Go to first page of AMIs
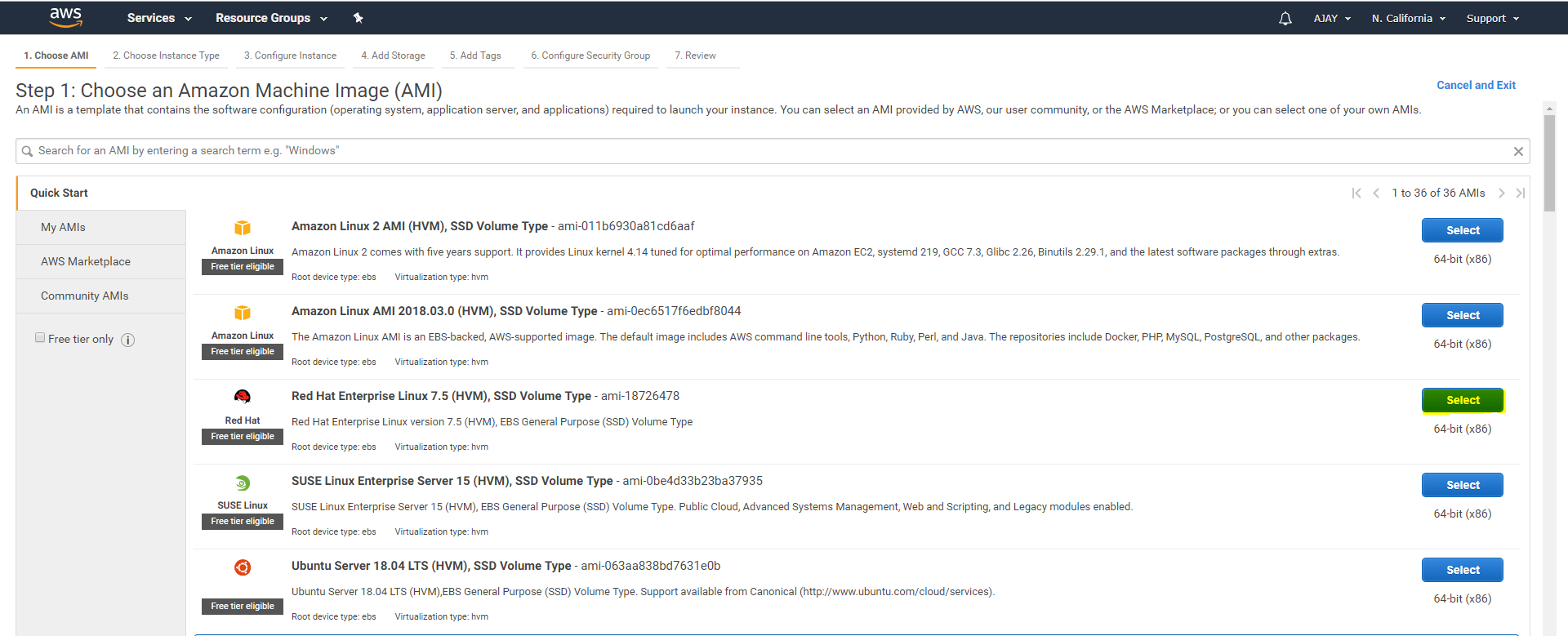This screenshot has width=1568, height=636. click(x=1356, y=193)
